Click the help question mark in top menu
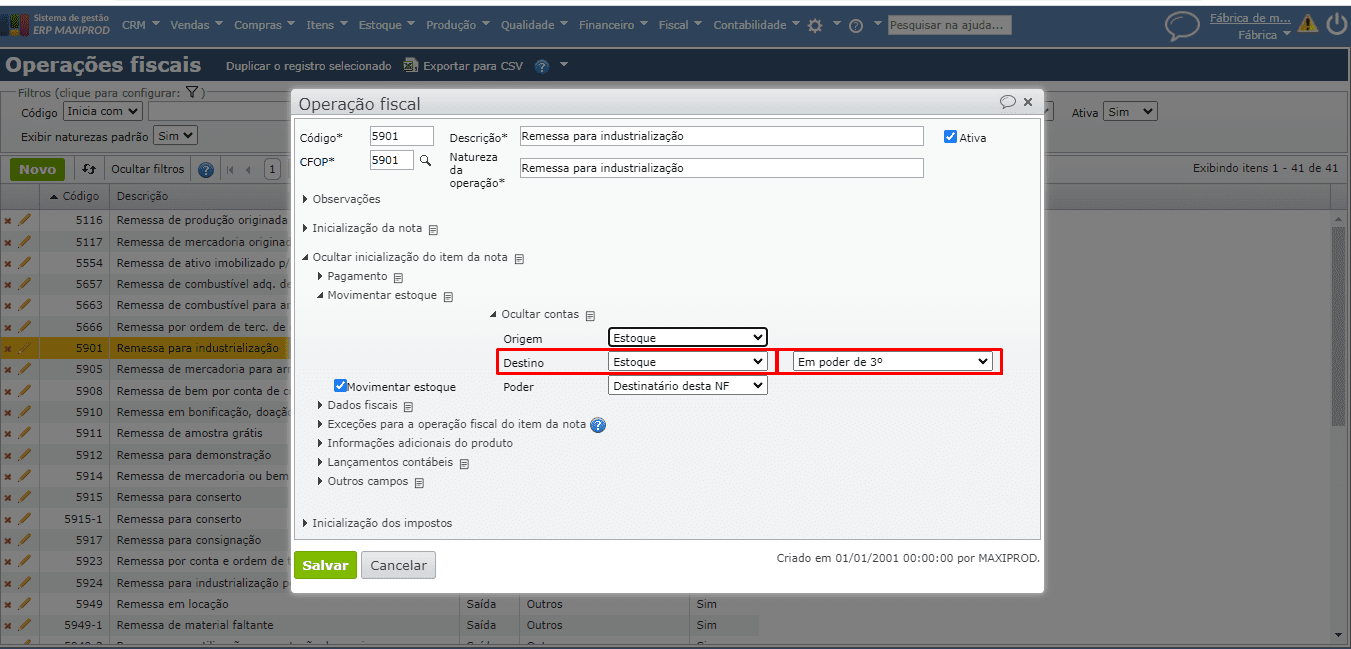 coord(856,26)
